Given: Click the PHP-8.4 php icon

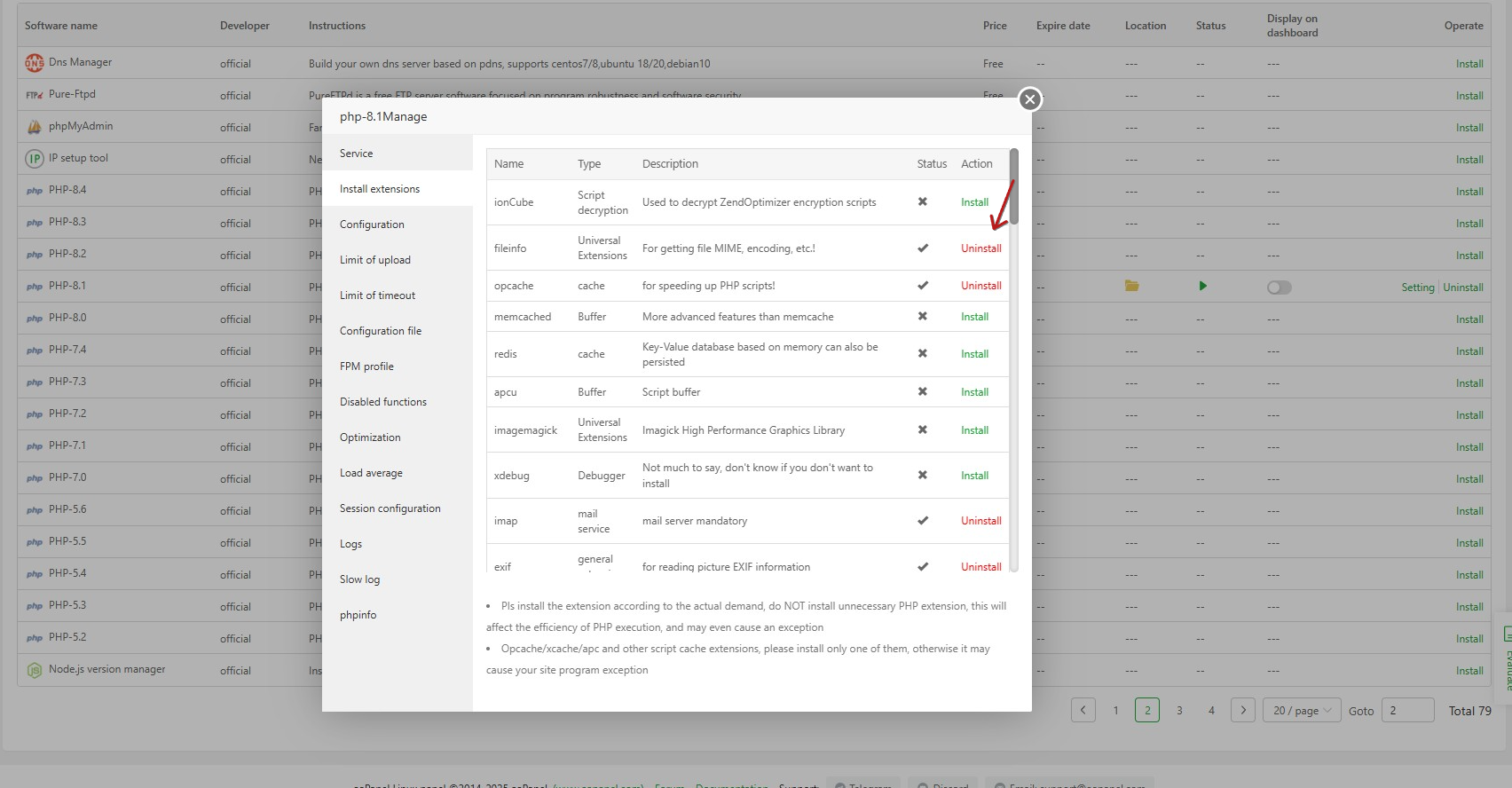Looking at the screenshot, I should pyautogui.click(x=34, y=191).
